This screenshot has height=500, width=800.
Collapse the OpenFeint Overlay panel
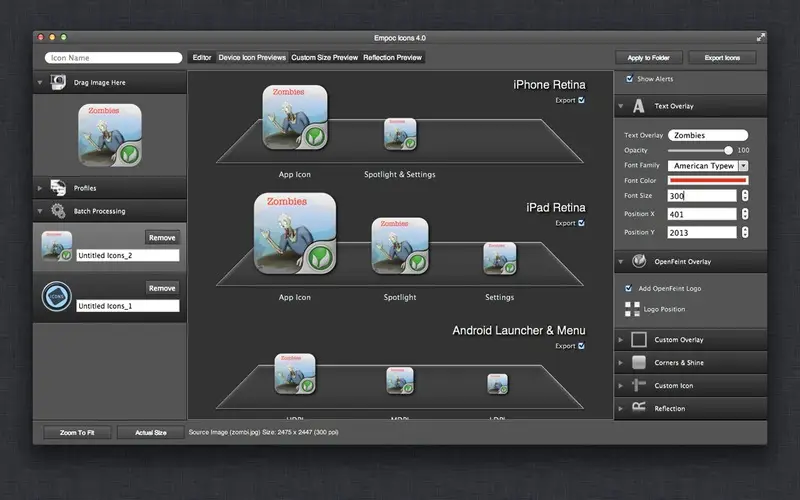click(621, 261)
